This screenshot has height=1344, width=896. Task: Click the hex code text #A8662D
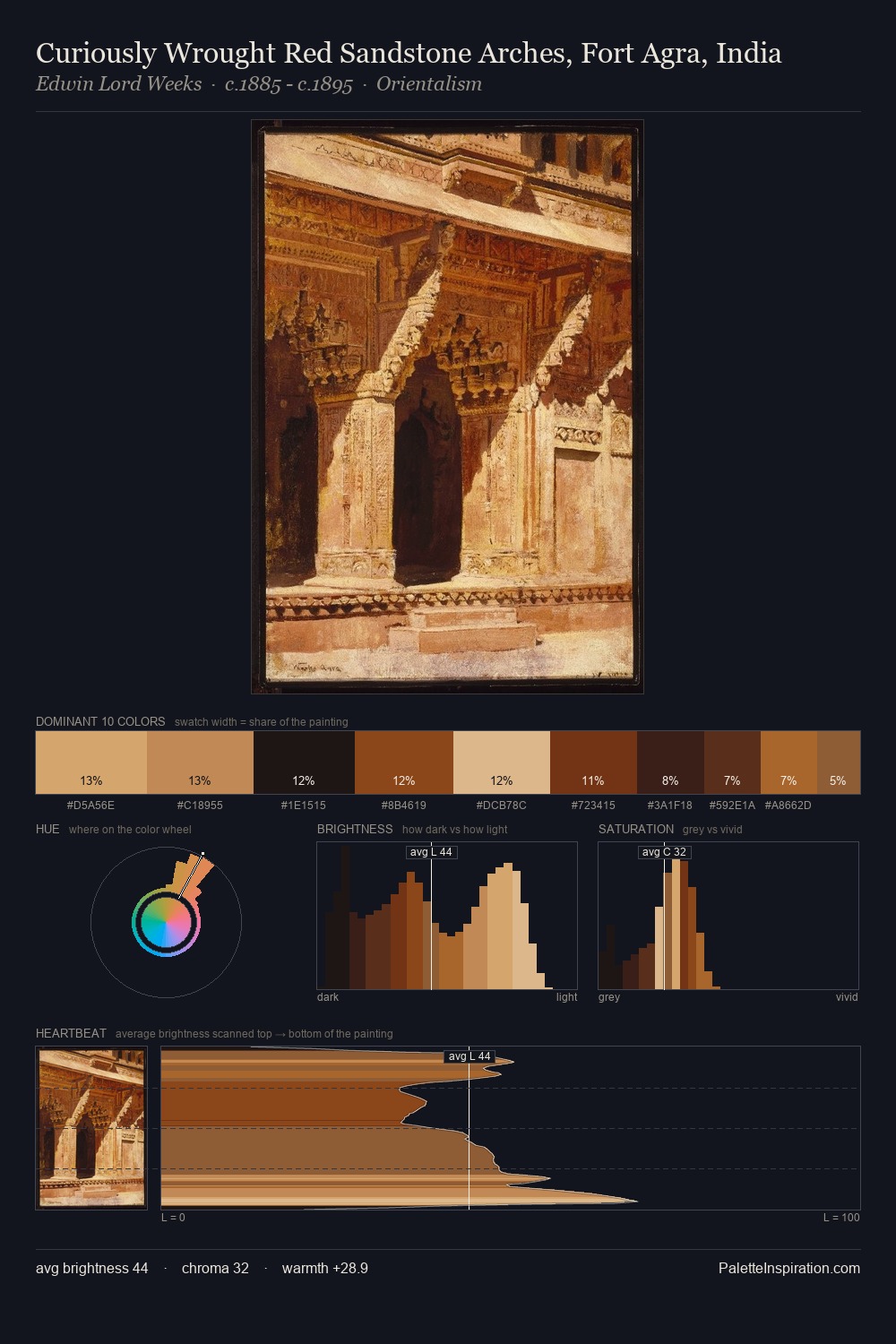point(788,806)
